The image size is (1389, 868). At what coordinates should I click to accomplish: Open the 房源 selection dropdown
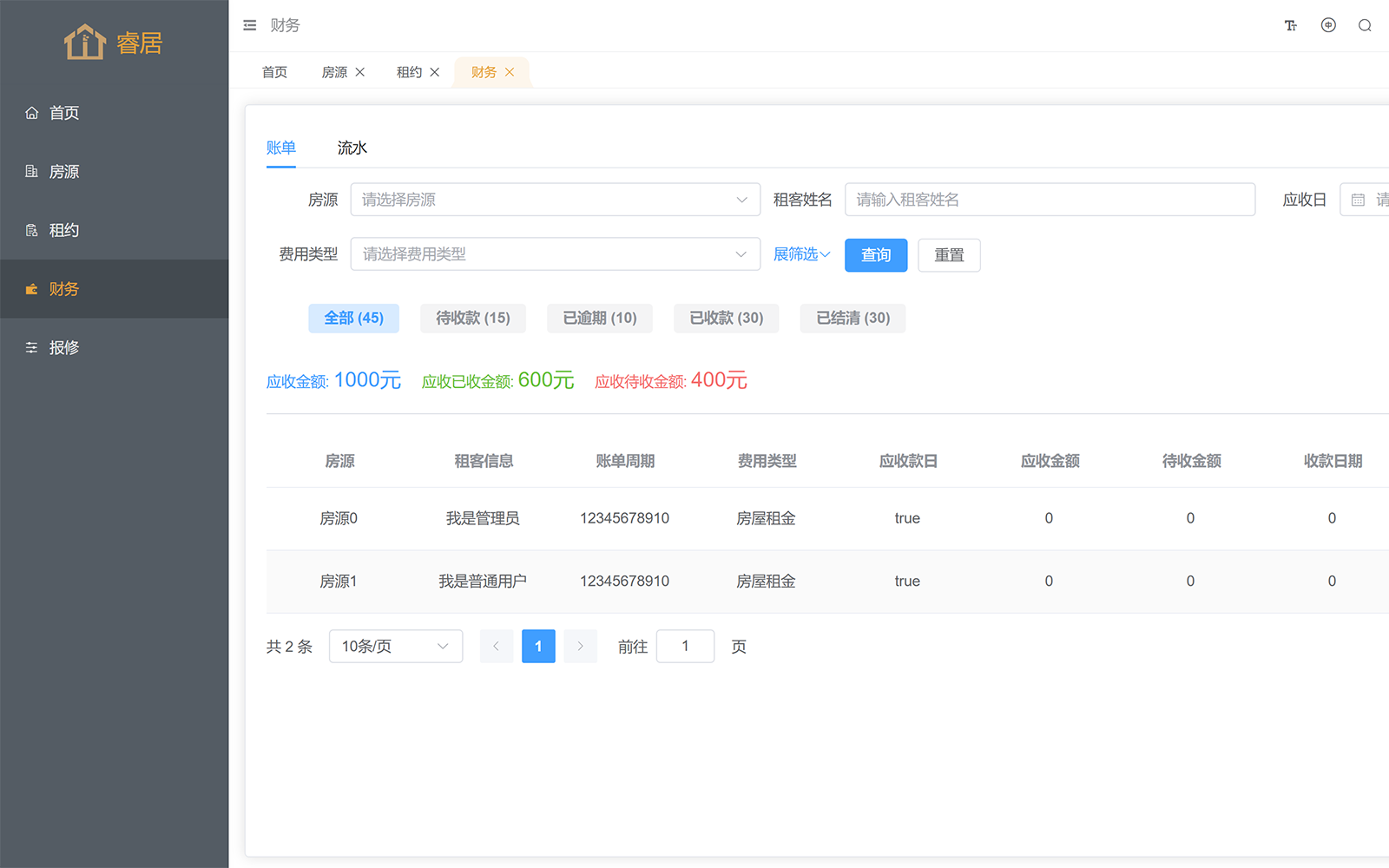coord(555,200)
